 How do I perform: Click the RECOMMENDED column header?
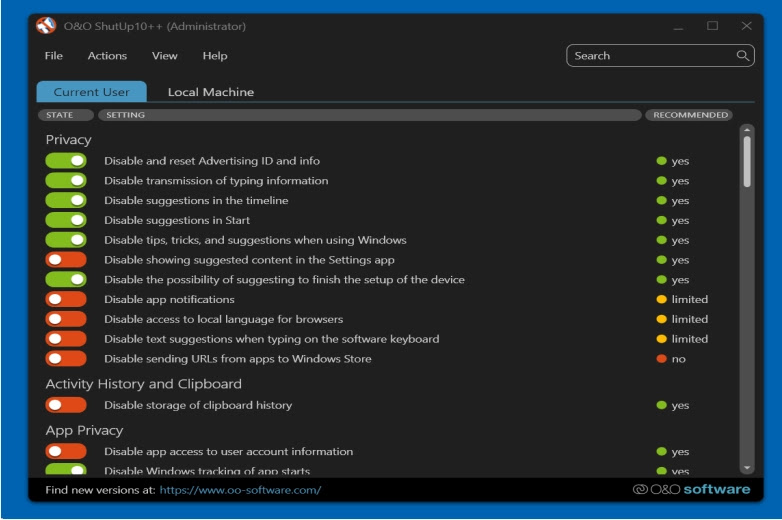(690, 115)
